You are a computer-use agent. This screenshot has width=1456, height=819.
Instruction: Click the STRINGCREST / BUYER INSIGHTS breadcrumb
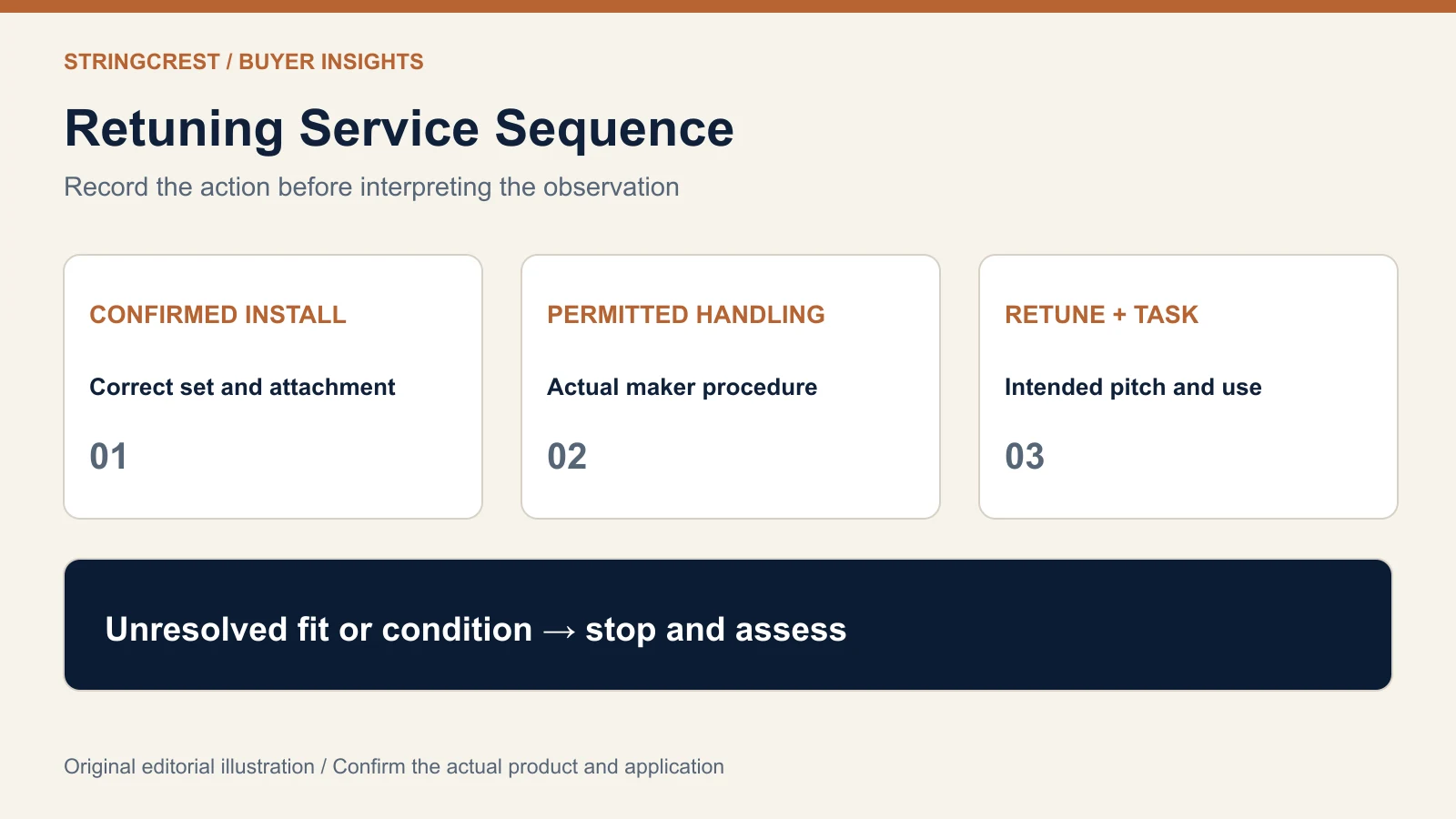click(x=243, y=62)
